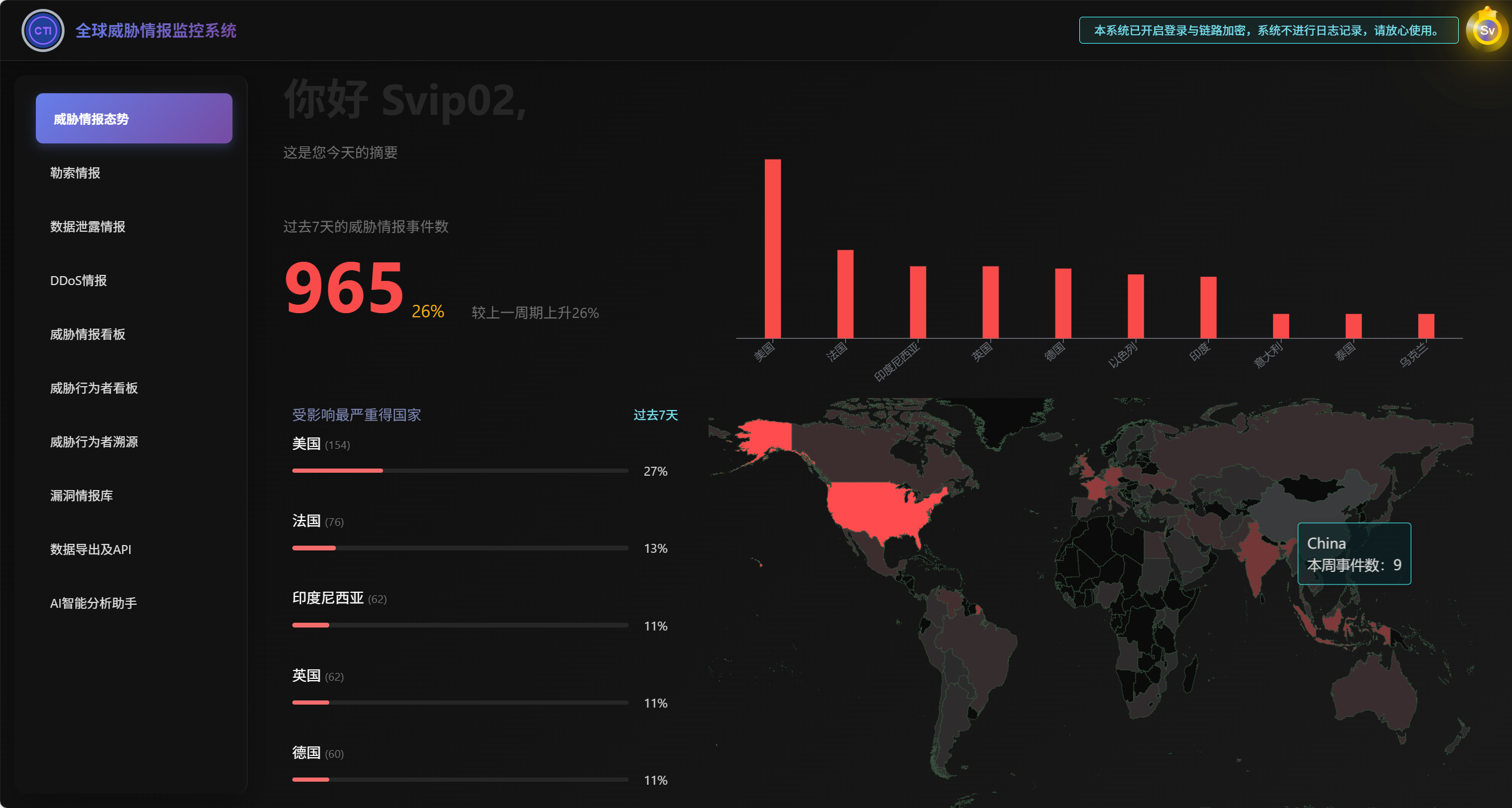The image size is (1512, 808).
Task: Click the CTI logo icon
Action: click(43, 30)
